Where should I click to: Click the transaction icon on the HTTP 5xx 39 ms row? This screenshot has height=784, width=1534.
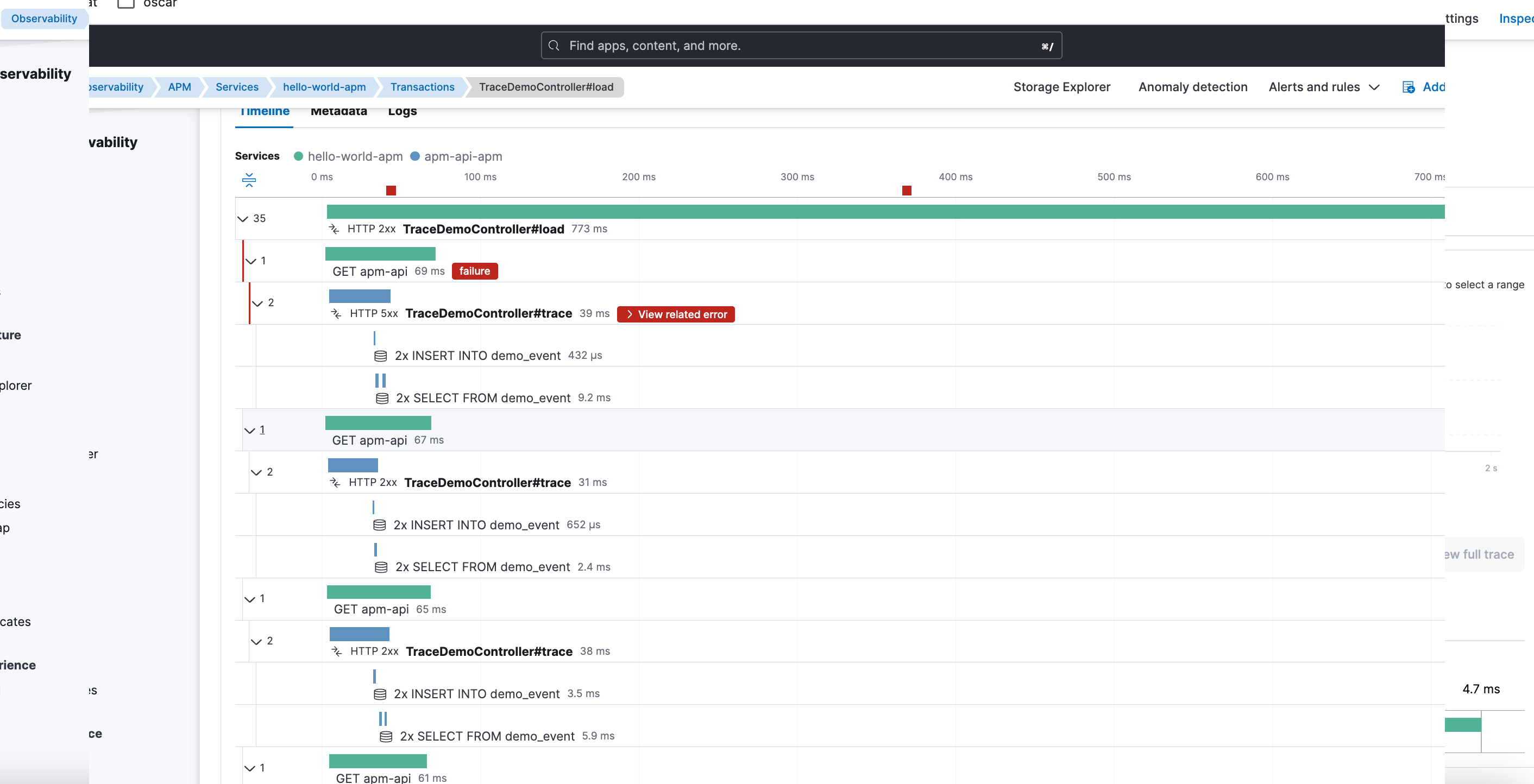[x=336, y=314]
